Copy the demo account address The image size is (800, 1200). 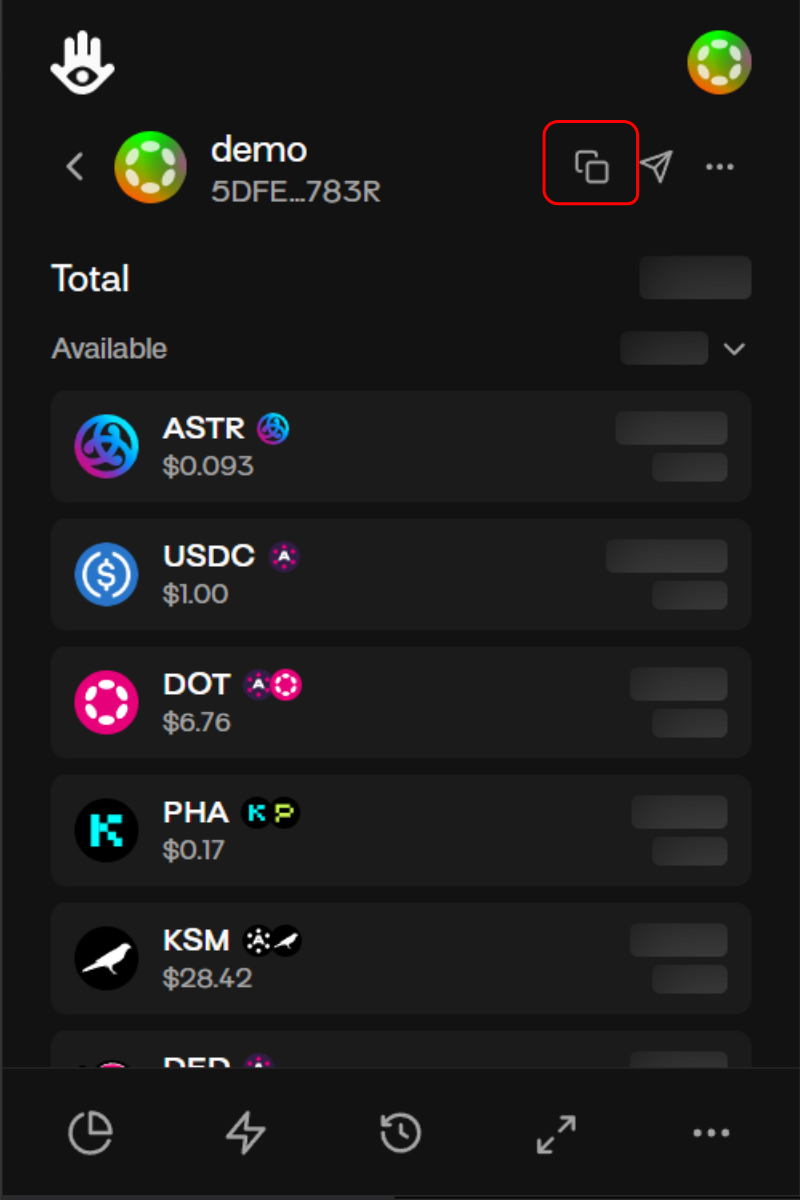click(591, 165)
